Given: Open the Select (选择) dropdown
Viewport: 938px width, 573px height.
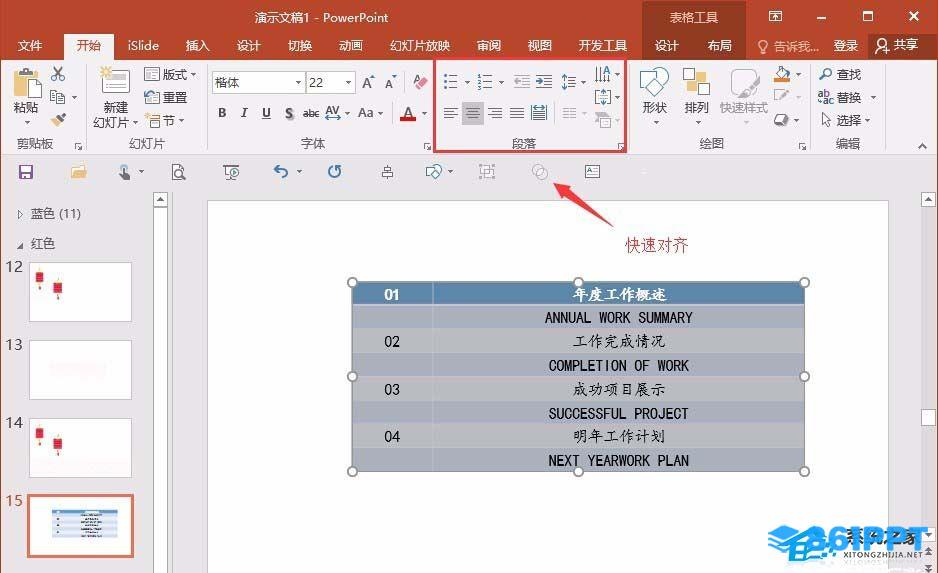Looking at the screenshot, I should tap(845, 120).
